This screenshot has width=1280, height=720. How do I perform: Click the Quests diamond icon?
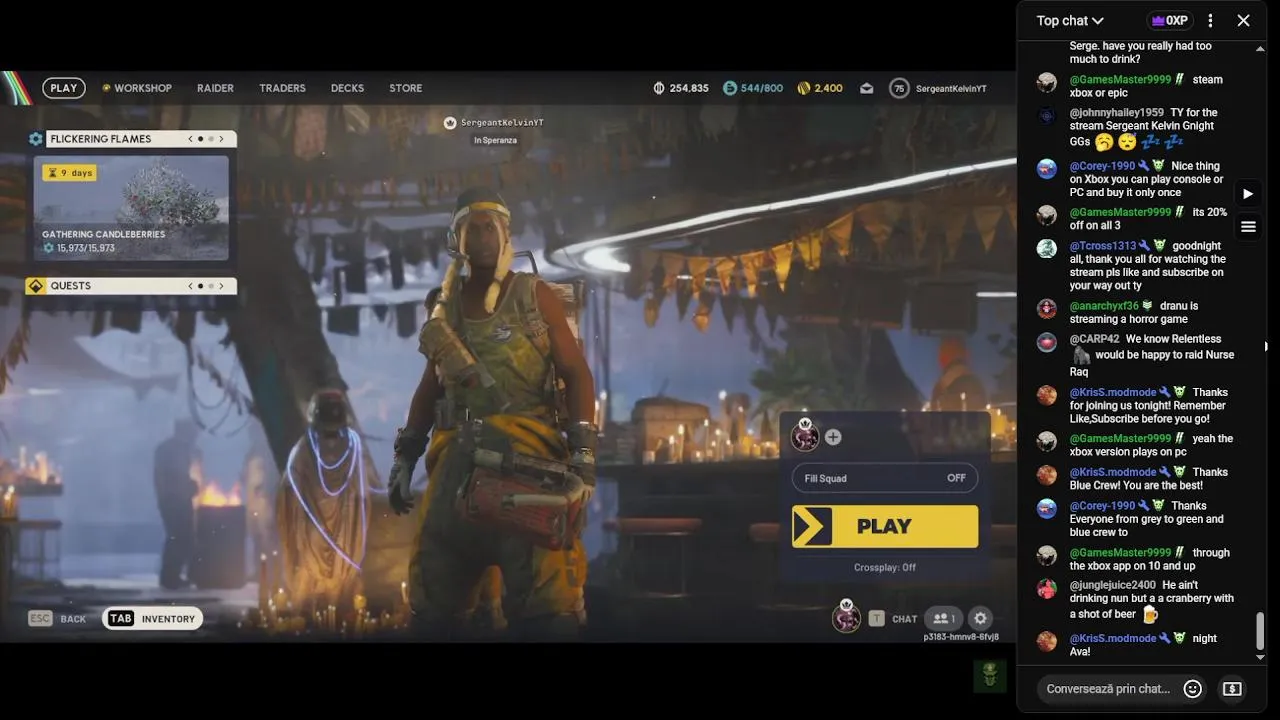coord(36,286)
